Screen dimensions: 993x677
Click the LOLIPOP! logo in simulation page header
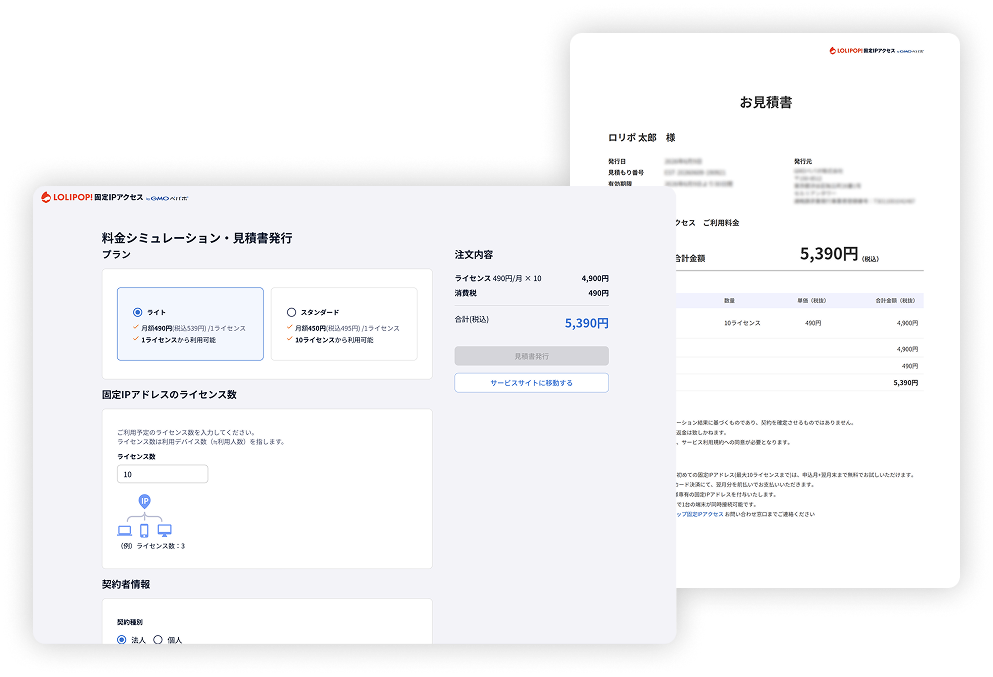[x=114, y=198]
